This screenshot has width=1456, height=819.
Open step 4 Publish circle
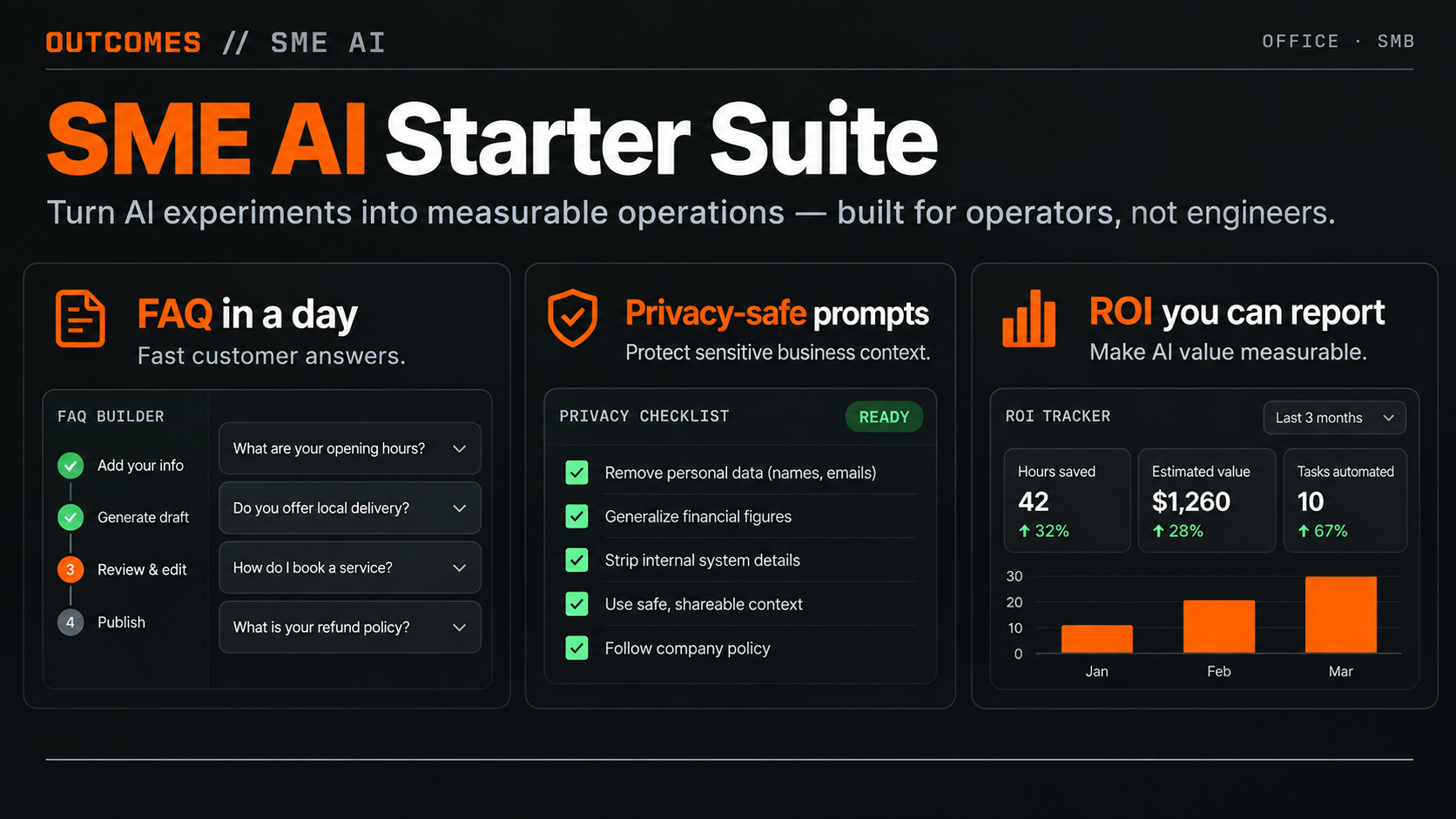(71, 622)
